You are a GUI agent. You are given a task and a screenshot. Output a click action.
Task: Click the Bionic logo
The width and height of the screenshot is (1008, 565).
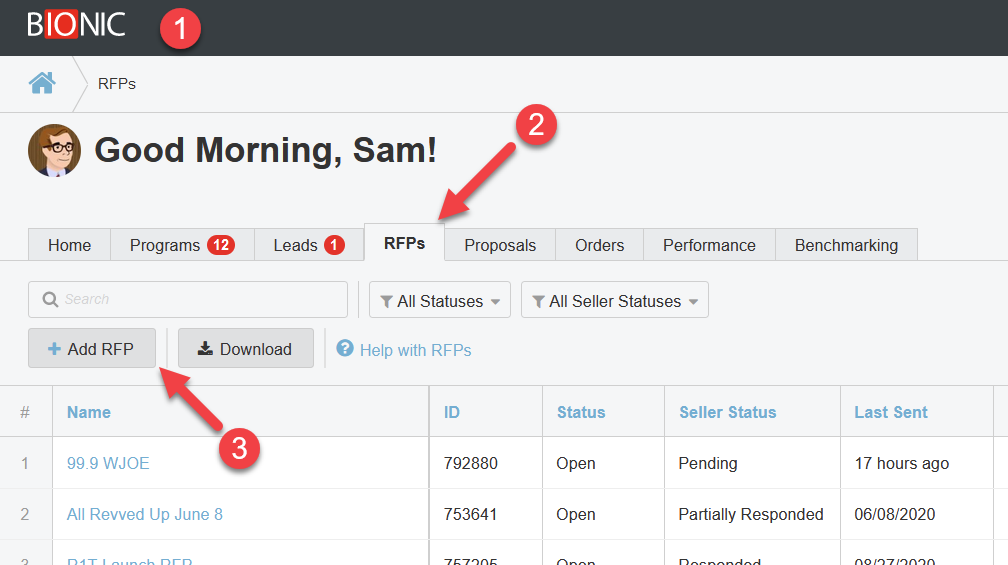pyautogui.click(x=76, y=24)
